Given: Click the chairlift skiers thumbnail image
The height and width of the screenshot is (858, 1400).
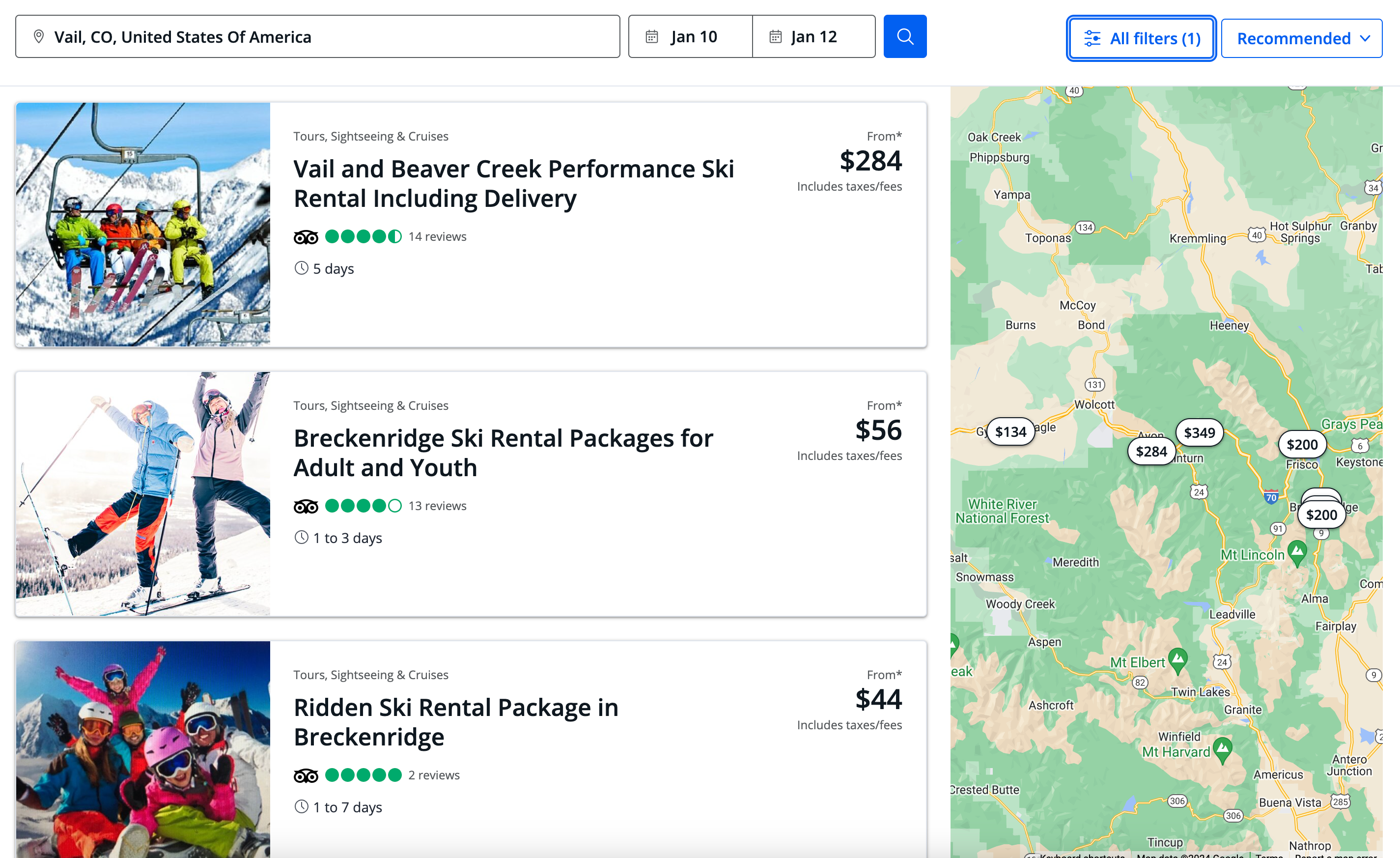Looking at the screenshot, I should click(x=142, y=225).
